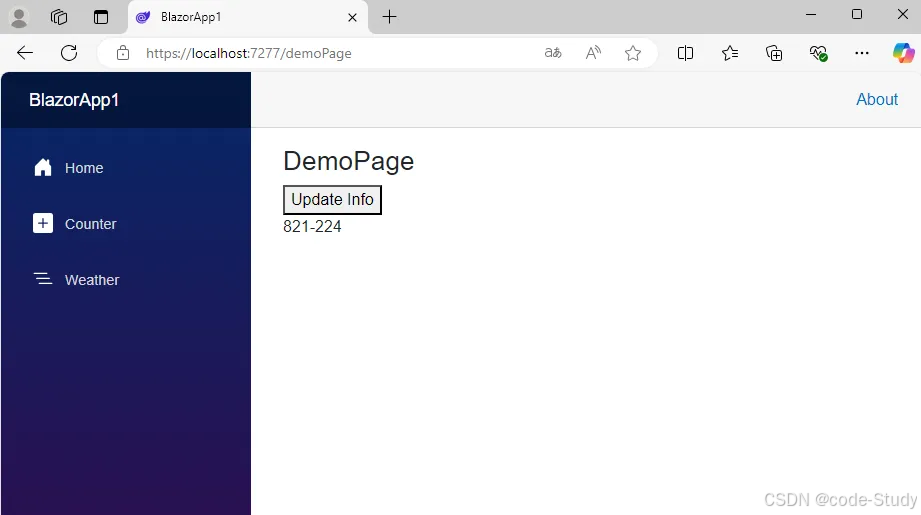Navigate to Home page
This screenshot has width=921, height=515.
pyautogui.click(x=84, y=168)
